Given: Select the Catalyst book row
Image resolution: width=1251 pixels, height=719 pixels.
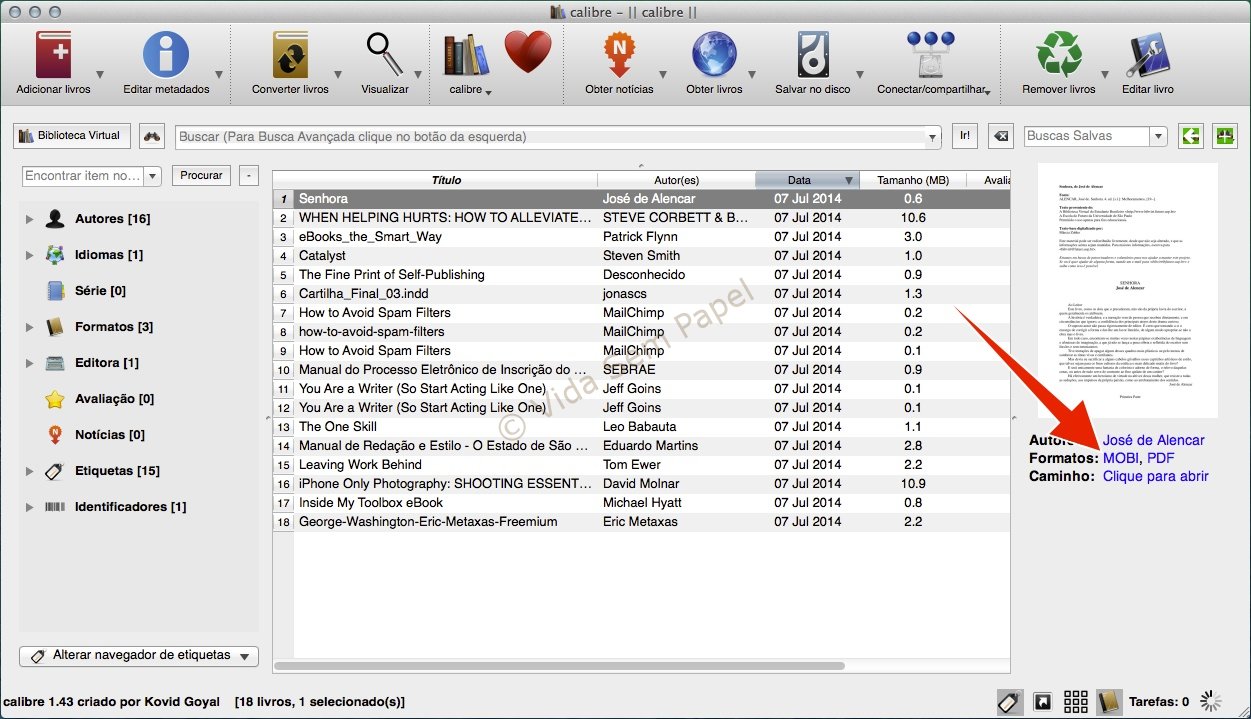Looking at the screenshot, I should (x=641, y=256).
